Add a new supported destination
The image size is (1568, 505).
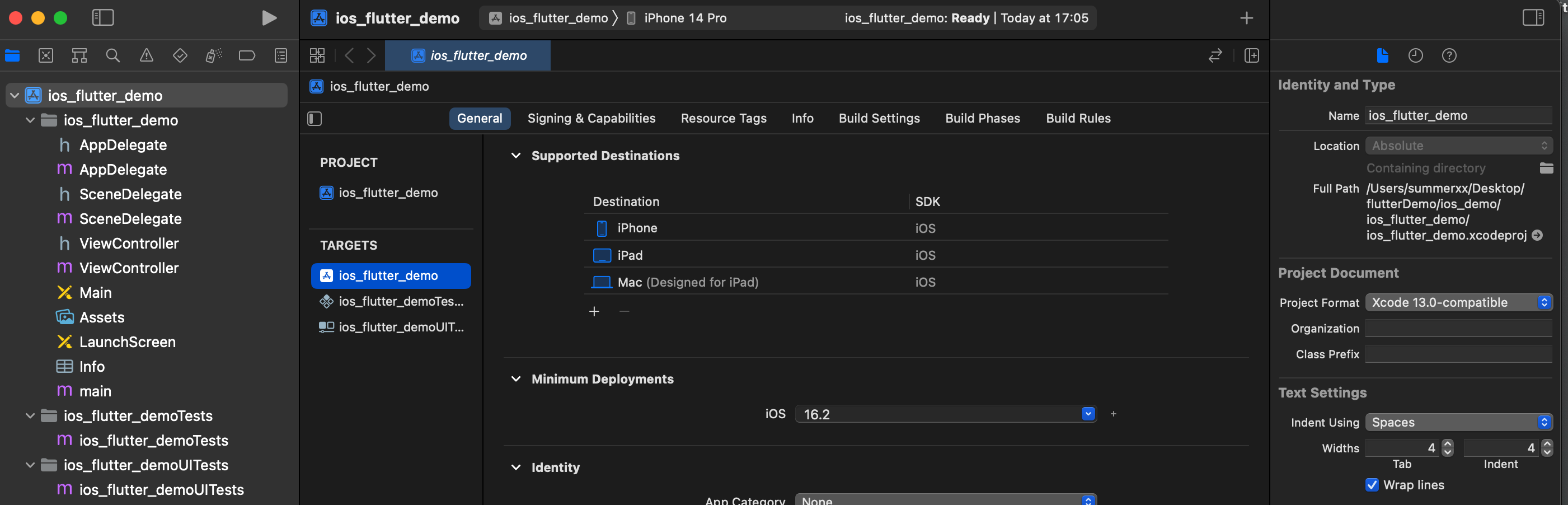point(594,311)
